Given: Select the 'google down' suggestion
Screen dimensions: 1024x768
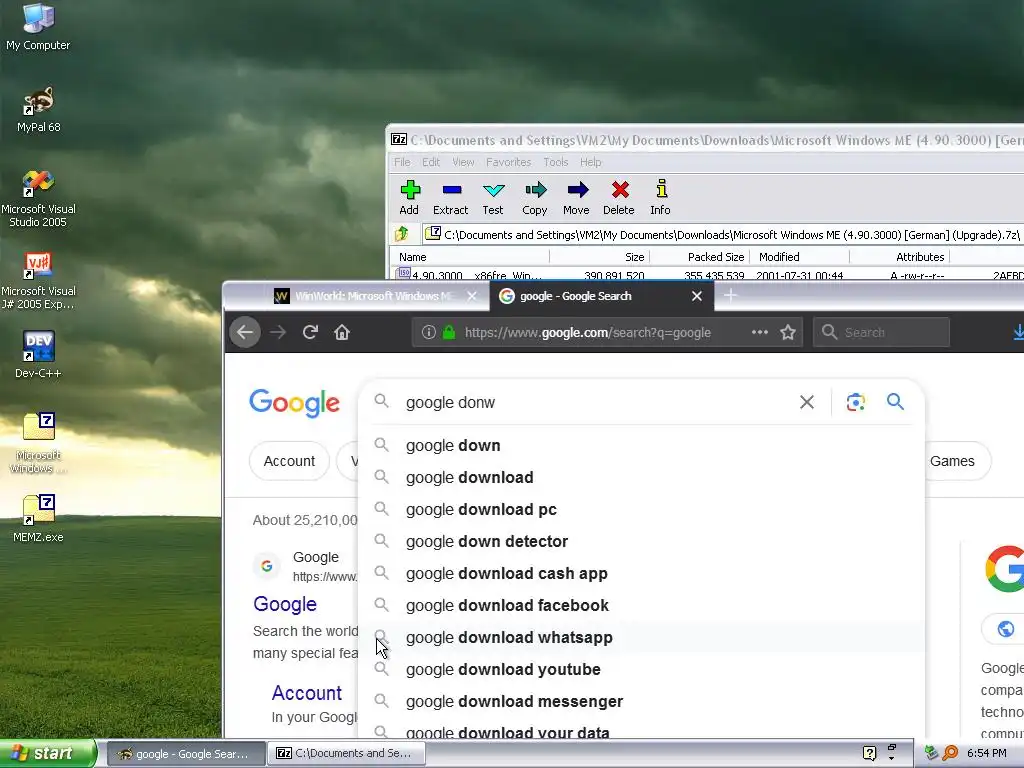Looking at the screenshot, I should pyautogui.click(x=641, y=445).
